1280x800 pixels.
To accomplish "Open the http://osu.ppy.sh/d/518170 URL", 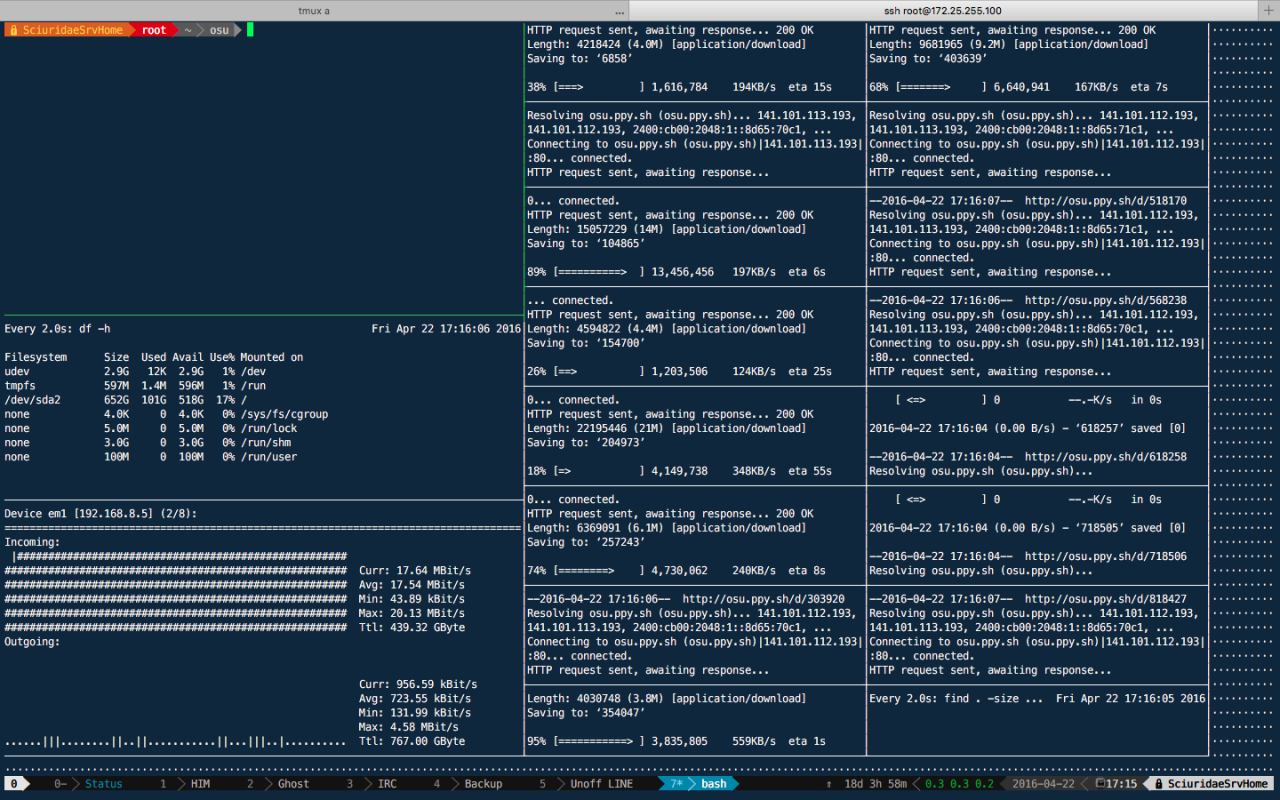I will [x=1106, y=201].
